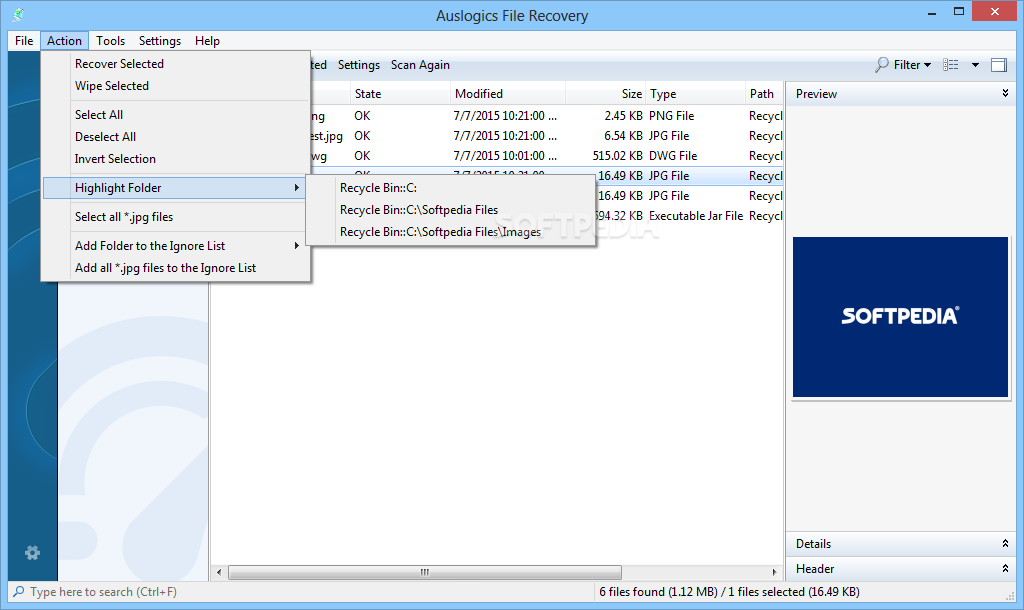Expand the Header panel chevron

pyautogui.click(x=1005, y=568)
